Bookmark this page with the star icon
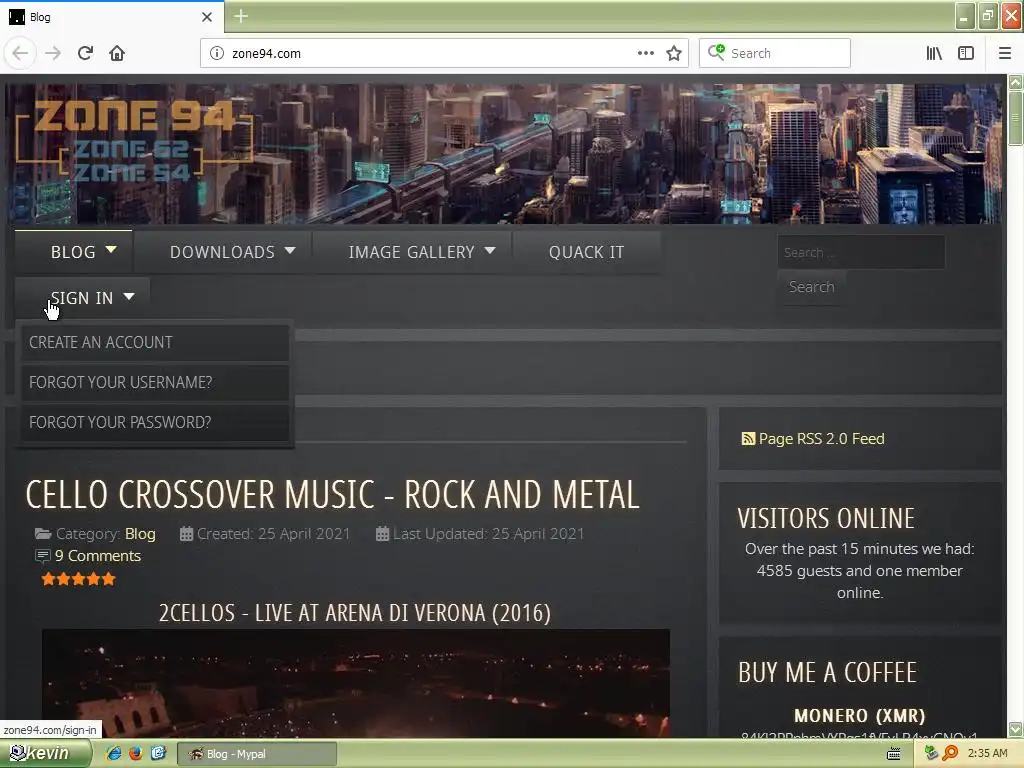This screenshot has width=1024, height=768. coord(674,54)
